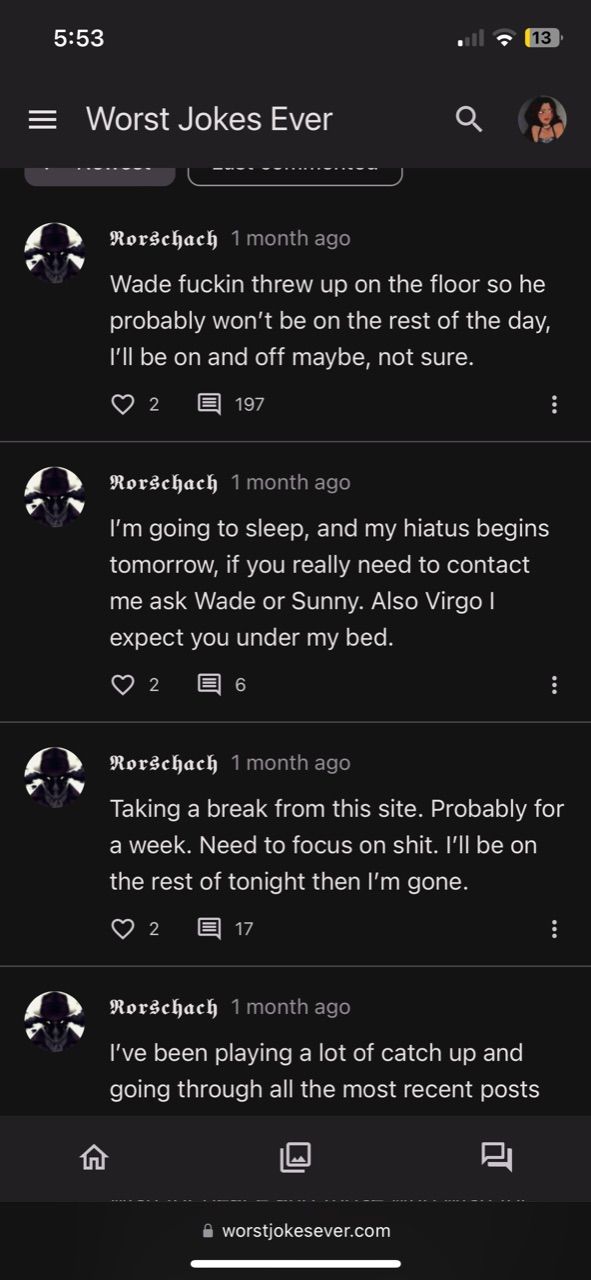Like the 'Taking a break' post
This screenshot has width=591, height=1280.
click(x=122, y=929)
